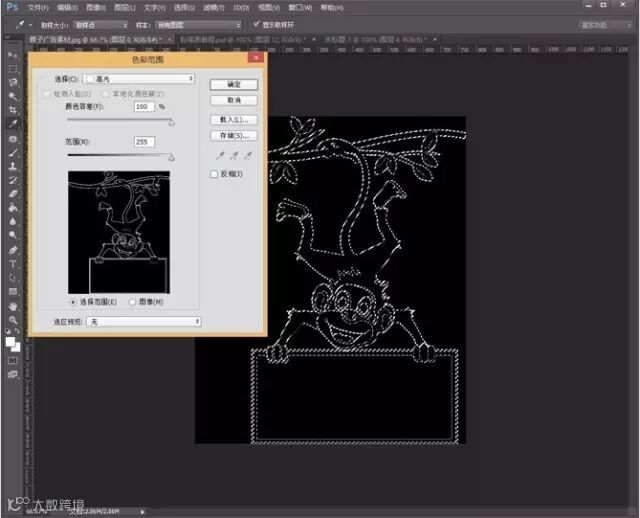Click the 确定 button
The image size is (640, 518).
pos(234,84)
